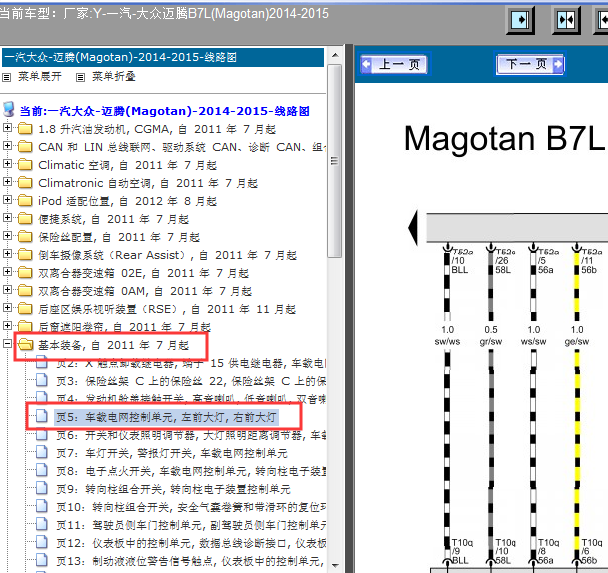This screenshot has width=608, height=573.
Task: Expand the 保险丝配置 folder
Action: [7, 236]
